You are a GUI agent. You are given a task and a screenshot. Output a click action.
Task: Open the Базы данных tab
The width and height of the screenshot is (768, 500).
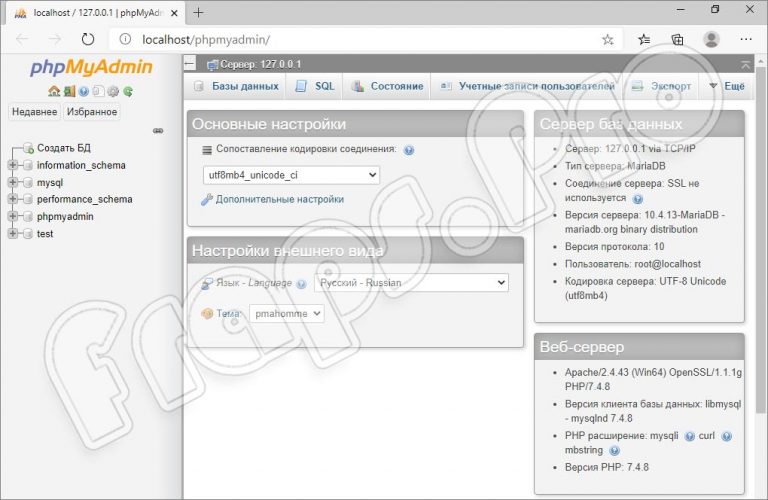click(236, 86)
